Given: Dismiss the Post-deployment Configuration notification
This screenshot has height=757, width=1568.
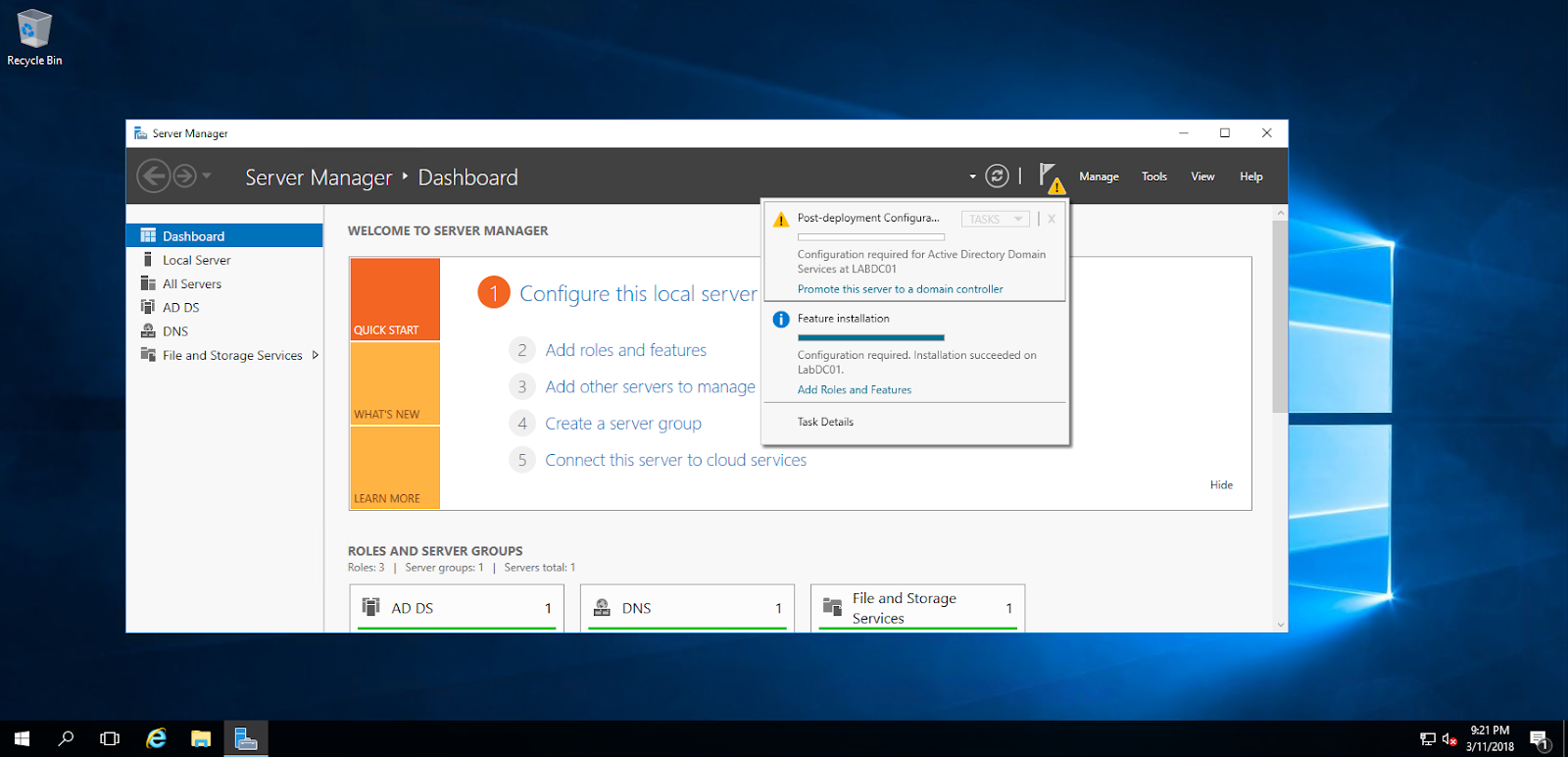Looking at the screenshot, I should click(x=1052, y=219).
